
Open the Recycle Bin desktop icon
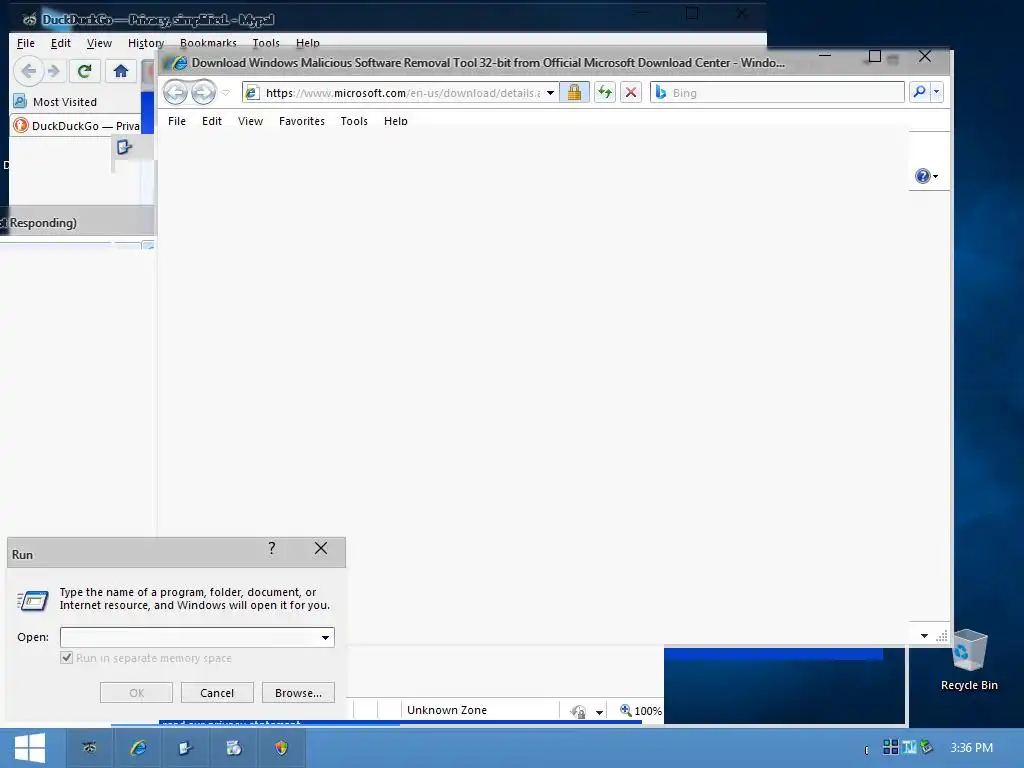point(969,660)
